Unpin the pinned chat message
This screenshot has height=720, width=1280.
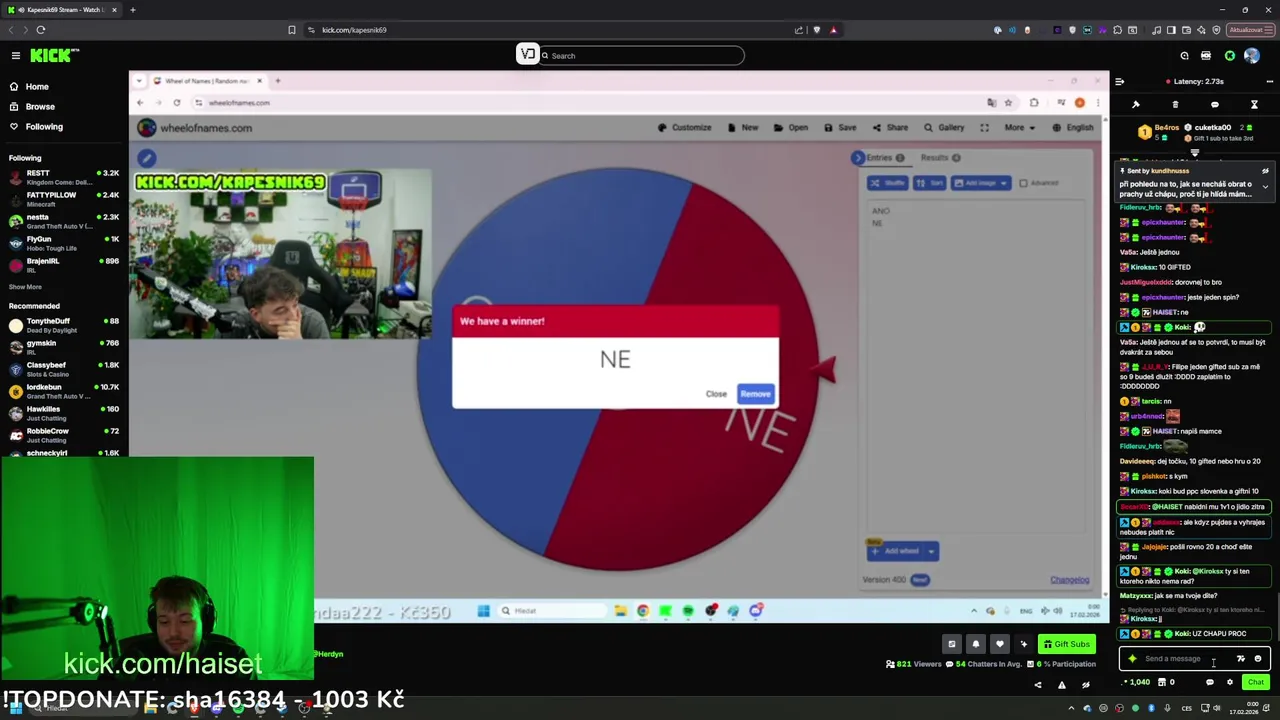pos(1265,171)
